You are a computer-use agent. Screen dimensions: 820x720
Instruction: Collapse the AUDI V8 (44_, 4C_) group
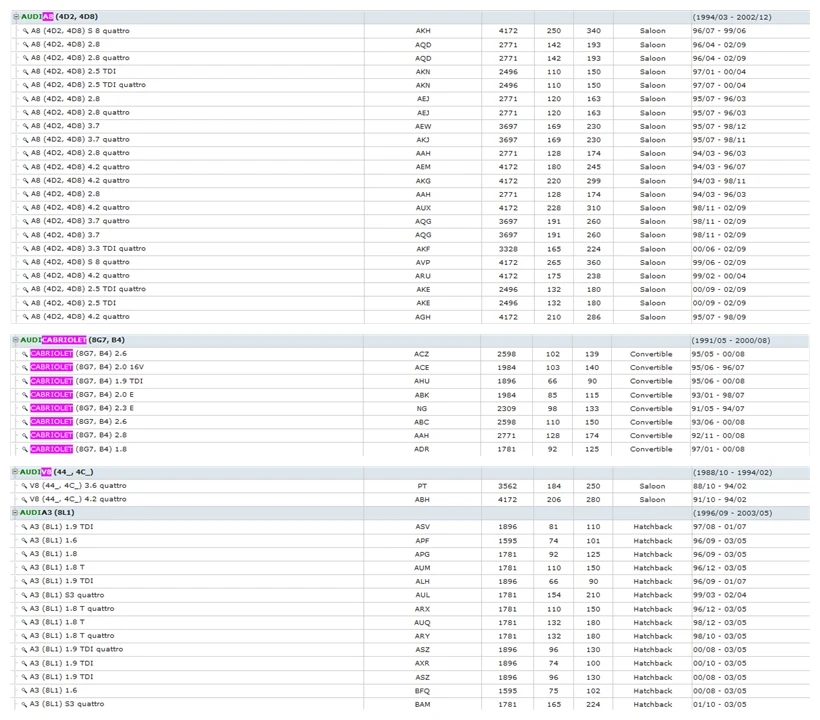pyautogui.click(x=15, y=472)
